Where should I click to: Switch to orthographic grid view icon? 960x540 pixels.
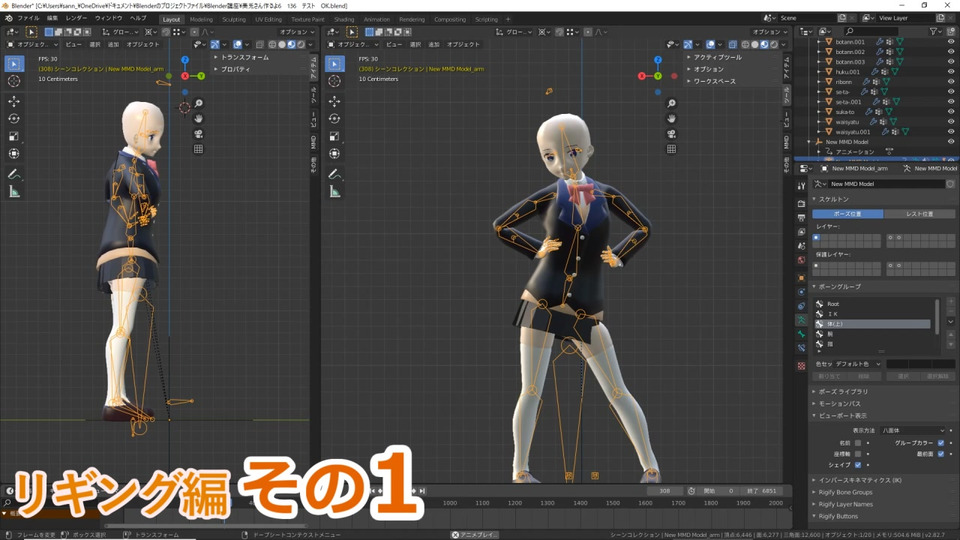coord(198,149)
